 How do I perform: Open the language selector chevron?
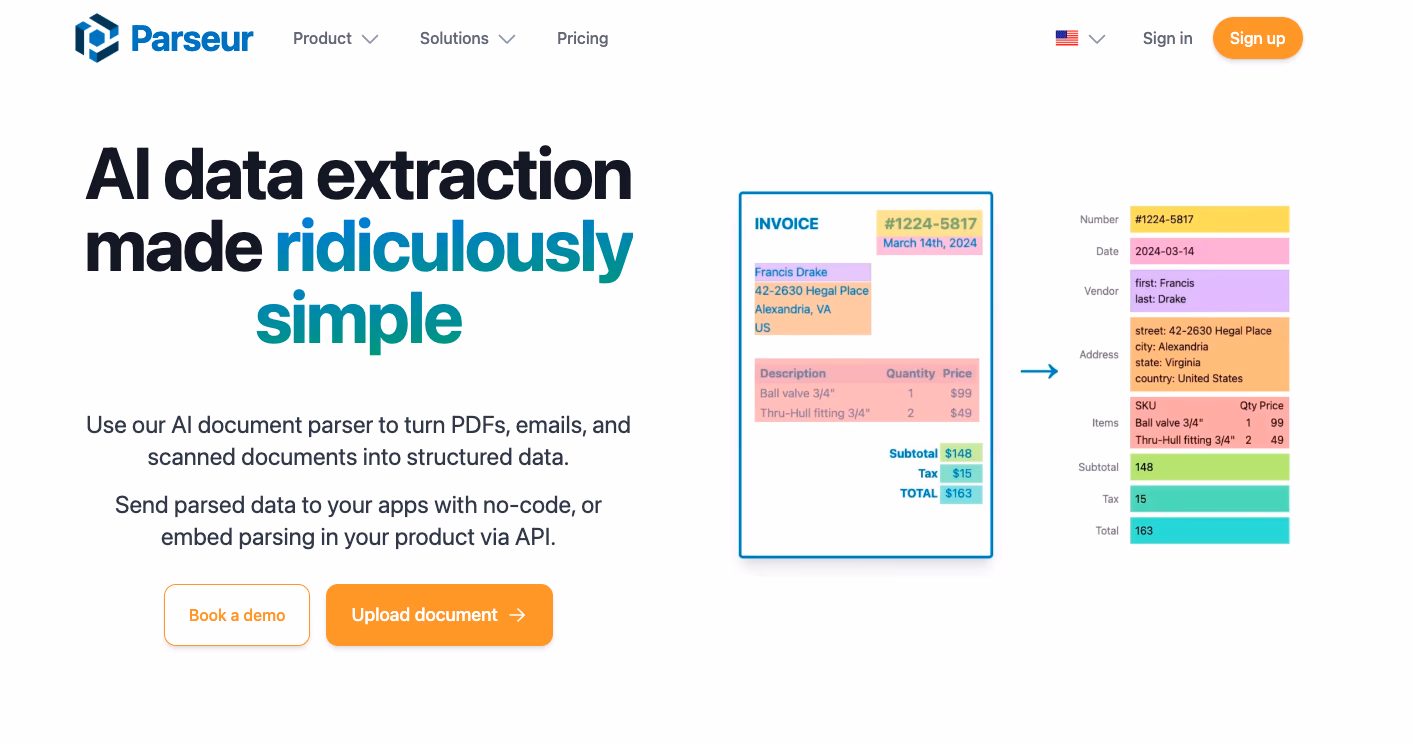pos(1097,40)
